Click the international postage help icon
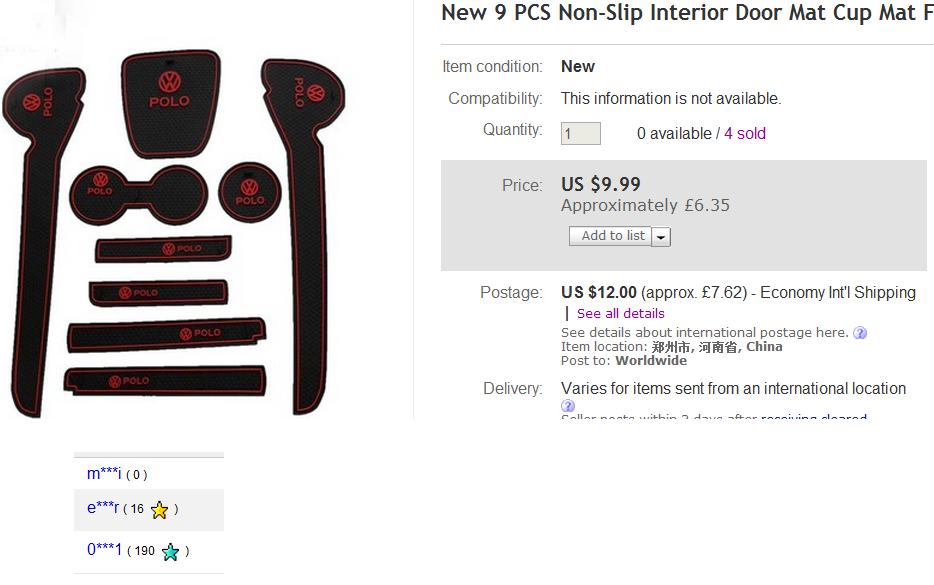934x585 pixels. click(860, 333)
